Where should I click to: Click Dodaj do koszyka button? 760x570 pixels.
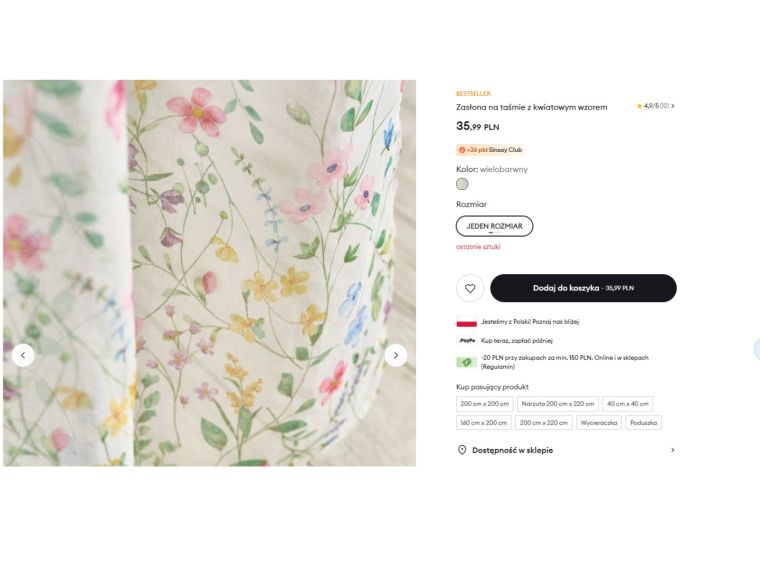point(583,288)
